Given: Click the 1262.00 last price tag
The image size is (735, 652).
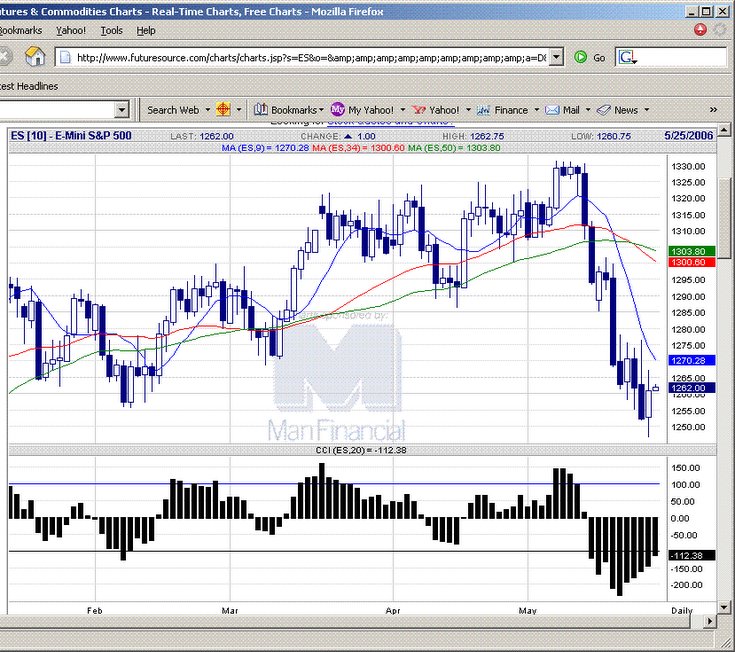Looking at the screenshot, I should 692,388.
